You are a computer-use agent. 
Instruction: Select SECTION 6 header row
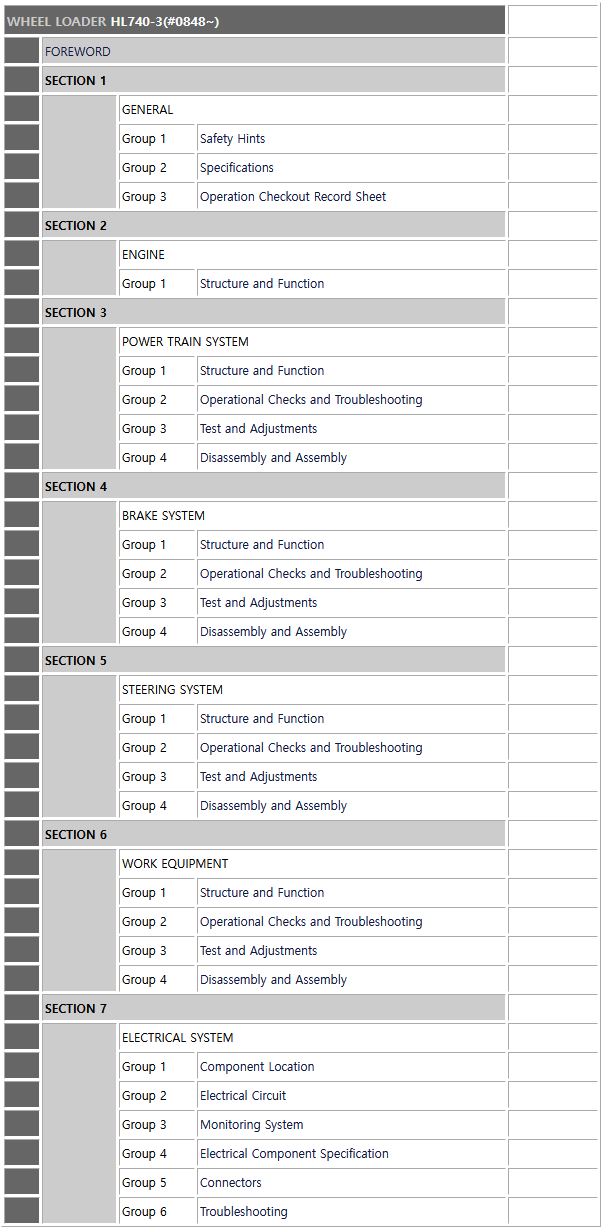pyautogui.click(x=273, y=834)
